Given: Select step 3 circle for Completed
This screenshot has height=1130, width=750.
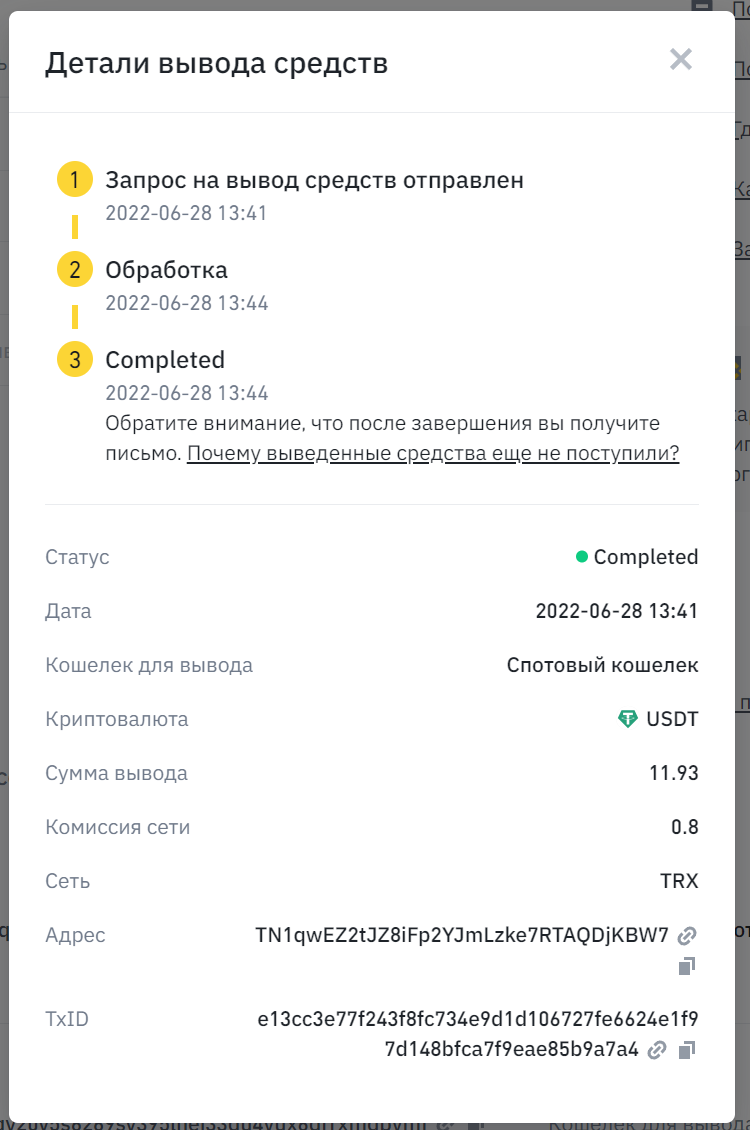Looking at the screenshot, I should point(75,360).
